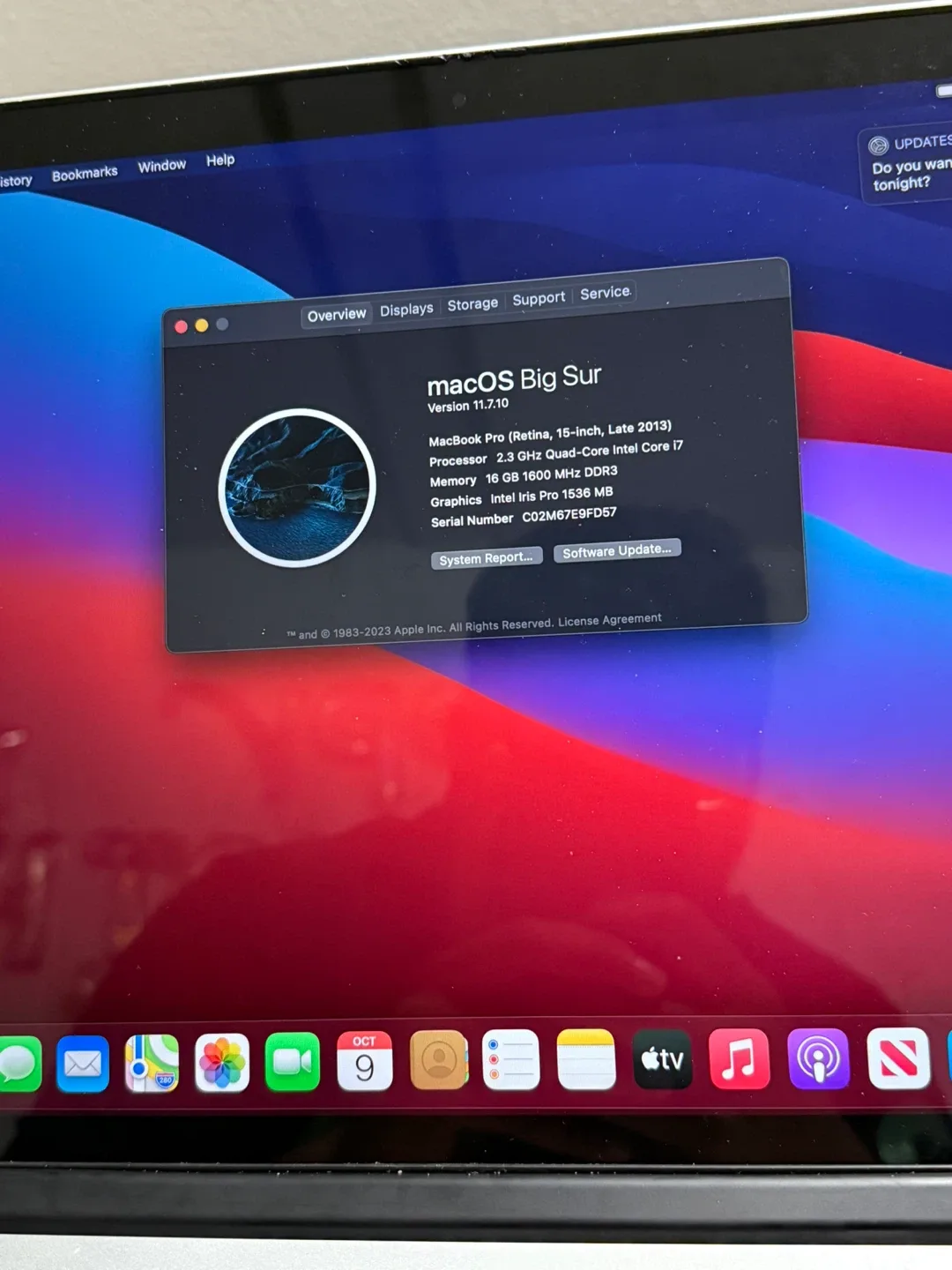Open Reminders from the Dock
The image size is (952, 1270).
click(x=512, y=1062)
